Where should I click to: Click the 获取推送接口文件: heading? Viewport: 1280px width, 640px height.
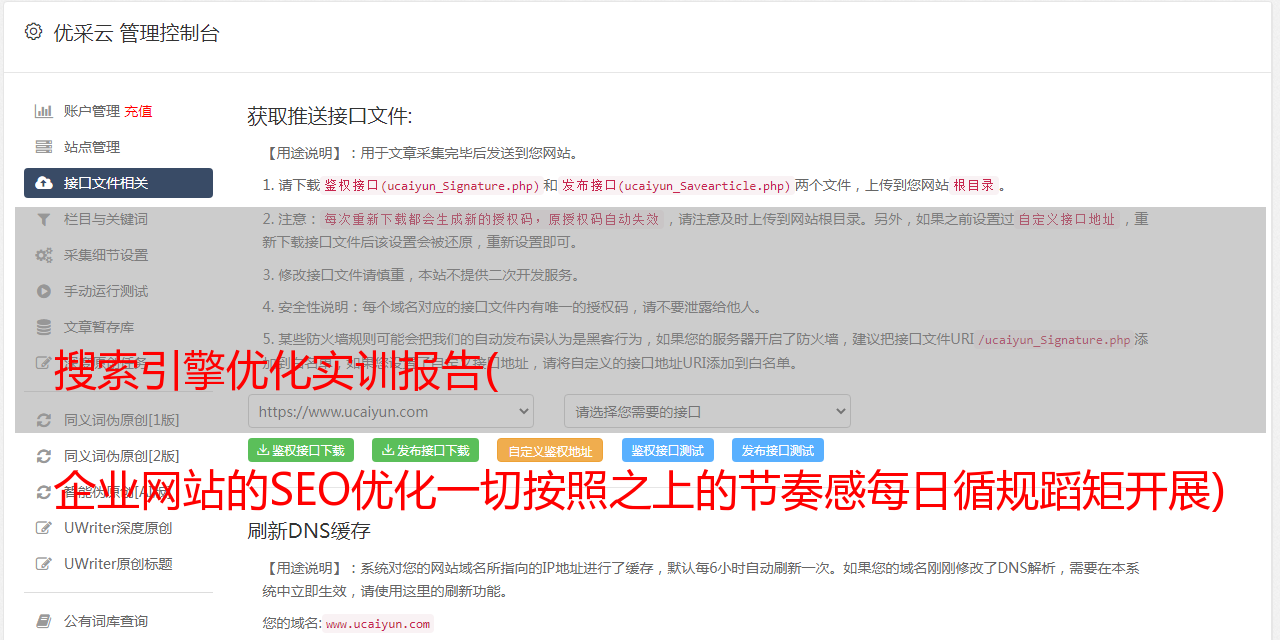coord(330,116)
